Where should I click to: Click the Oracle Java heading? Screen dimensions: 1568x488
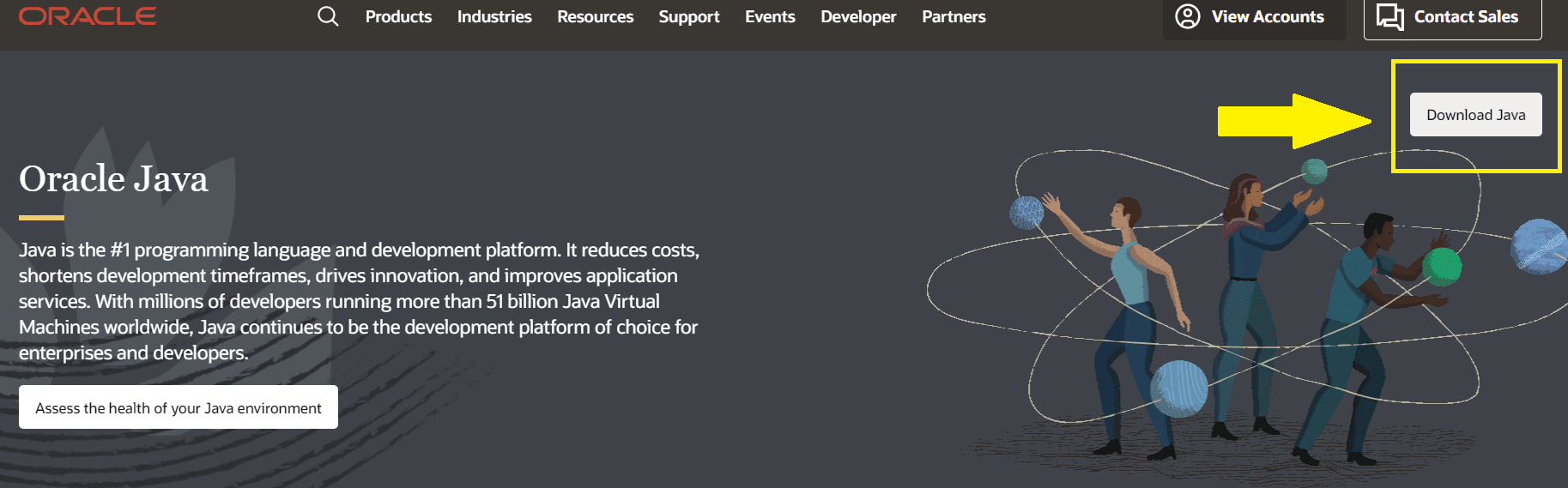[113, 178]
